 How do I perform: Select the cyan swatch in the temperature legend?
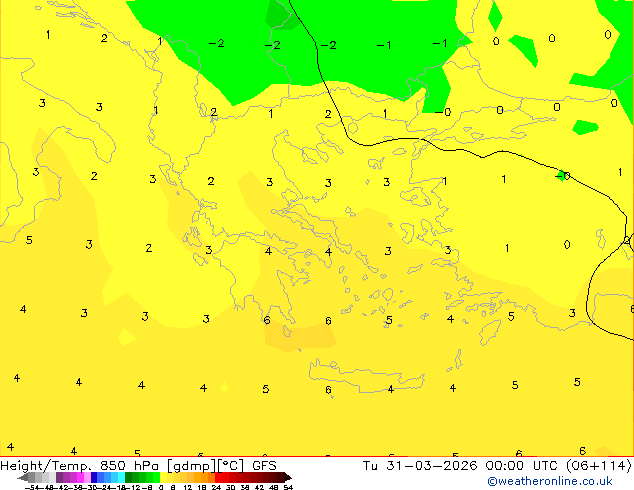tap(121, 477)
